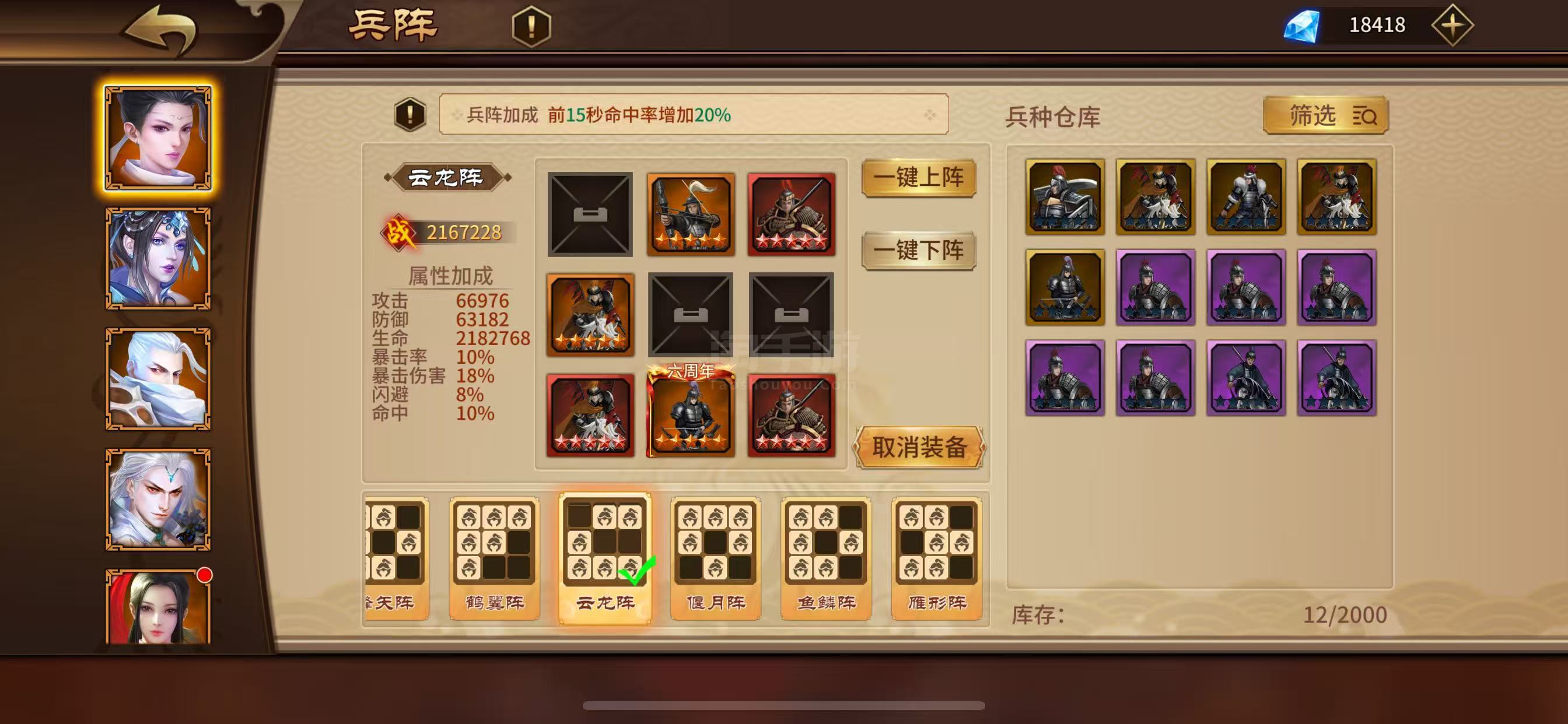Tap the plus icon to add diamonds
The width and height of the screenshot is (1568, 724).
pyautogui.click(x=1452, y=26)
